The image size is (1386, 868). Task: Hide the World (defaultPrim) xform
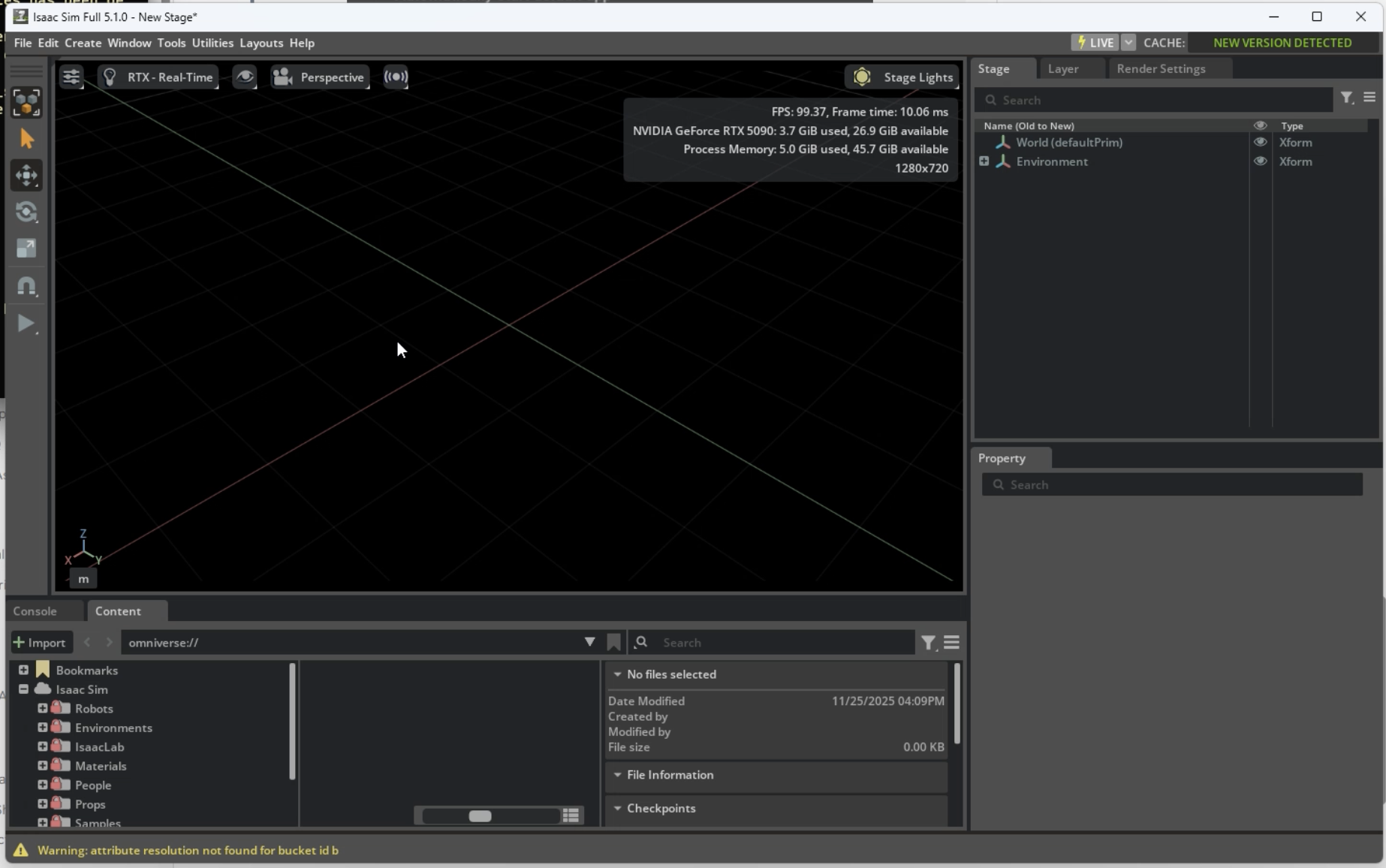point(1261,142)
